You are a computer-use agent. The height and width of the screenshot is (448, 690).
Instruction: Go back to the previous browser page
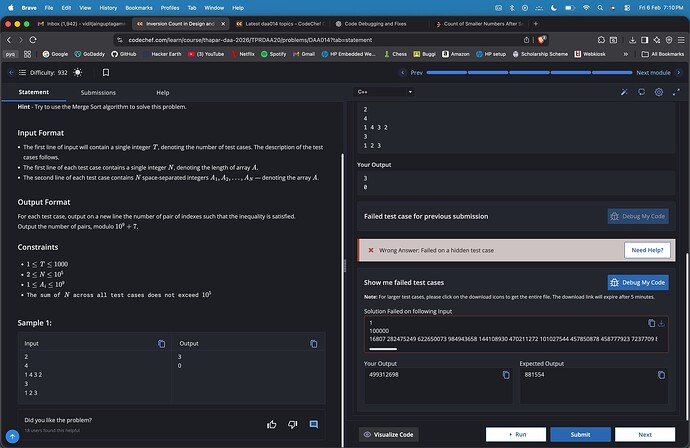point(9,40)
